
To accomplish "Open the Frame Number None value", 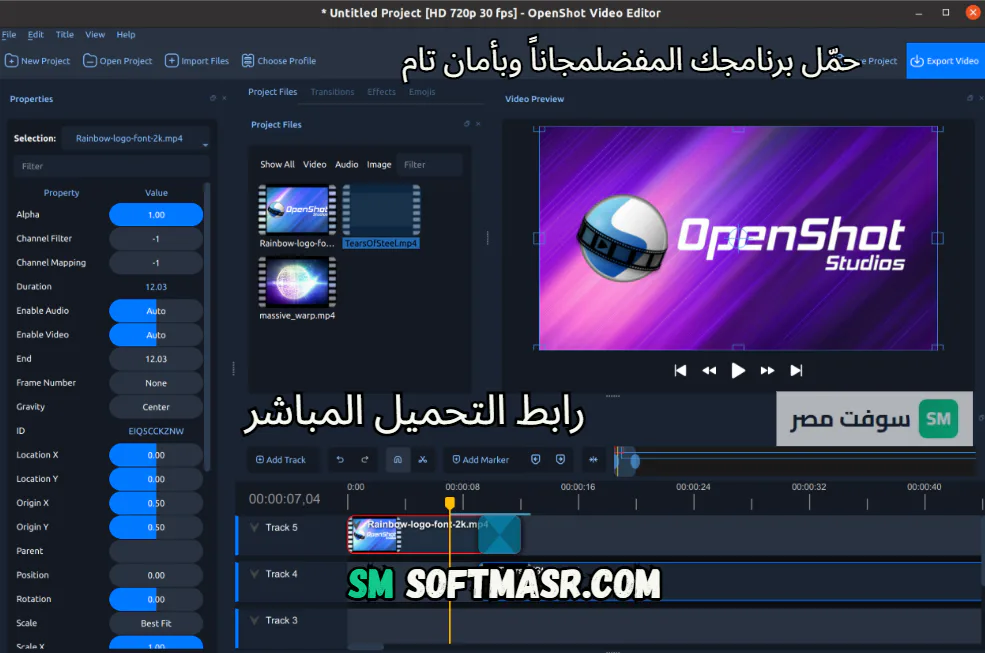I will coord(156,383).
